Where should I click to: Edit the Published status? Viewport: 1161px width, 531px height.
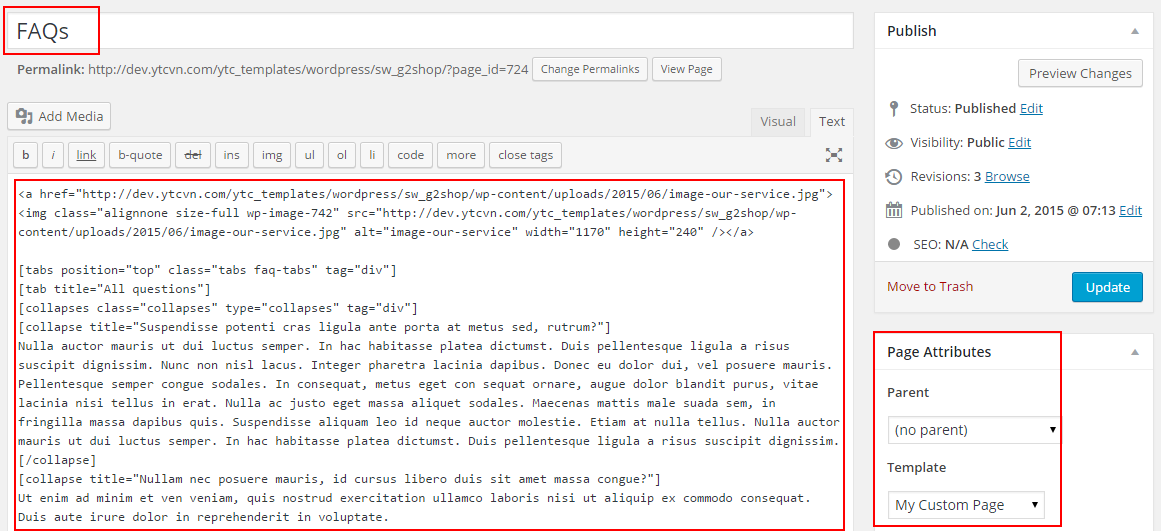(x=1031, y=108)
